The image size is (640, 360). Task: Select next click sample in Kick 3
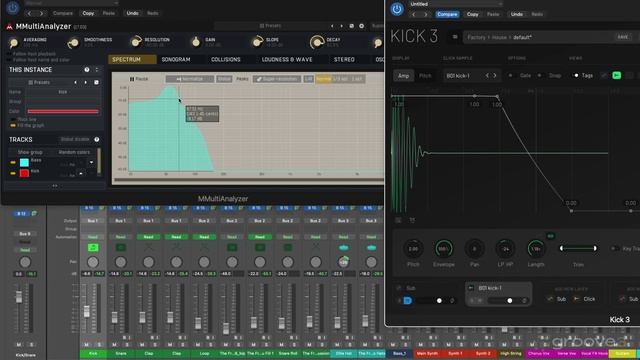pyautogui.click(x=495, y=76)
